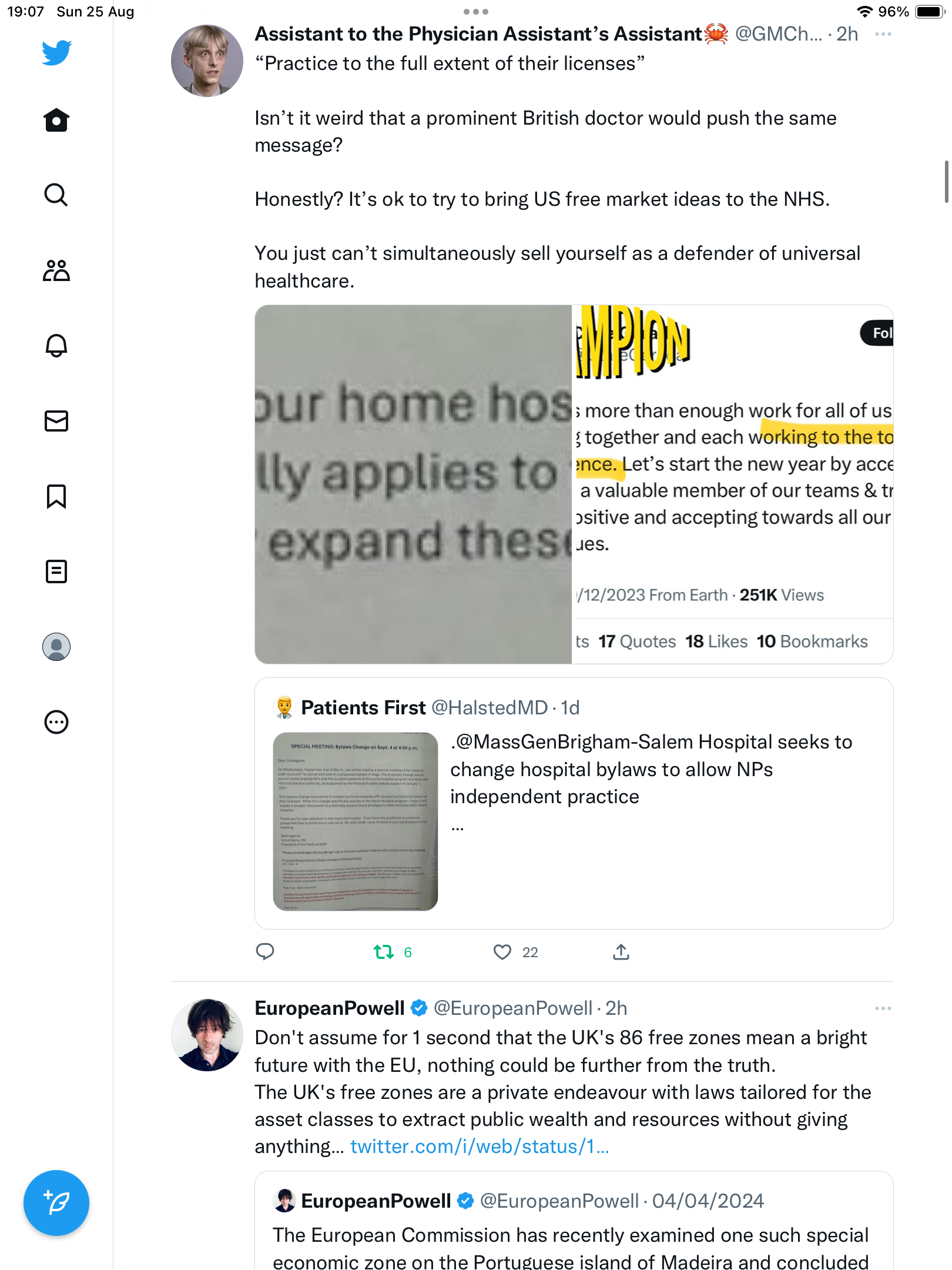Click the Twitter bird logo

tap(56, 53)
